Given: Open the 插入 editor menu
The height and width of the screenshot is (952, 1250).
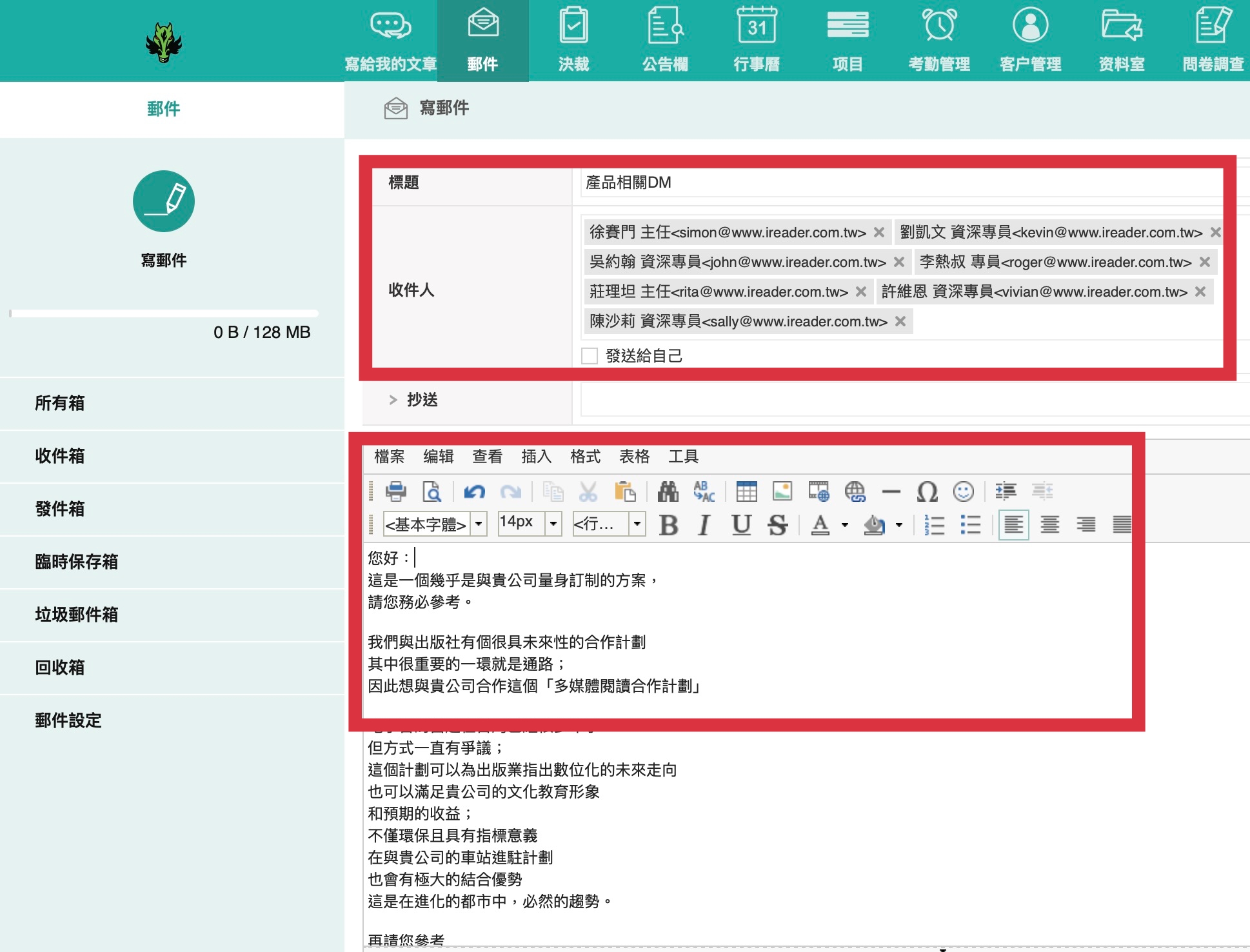Looking at the screenshot, I should 536,457.
